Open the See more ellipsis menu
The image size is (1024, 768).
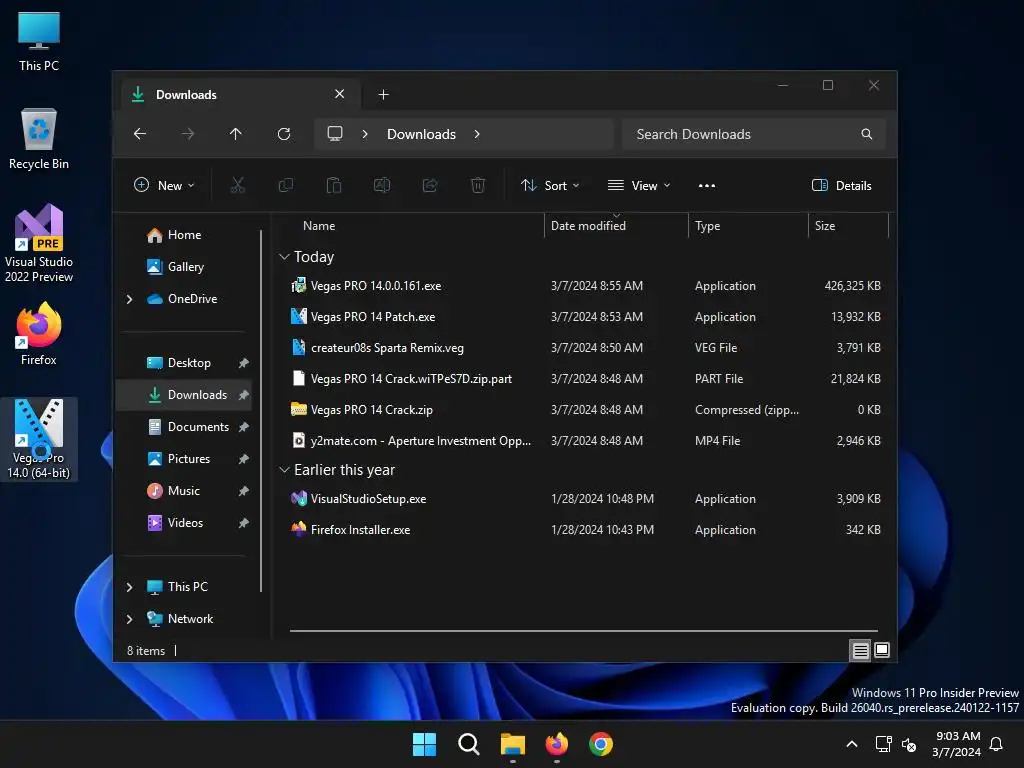(707, 185)
